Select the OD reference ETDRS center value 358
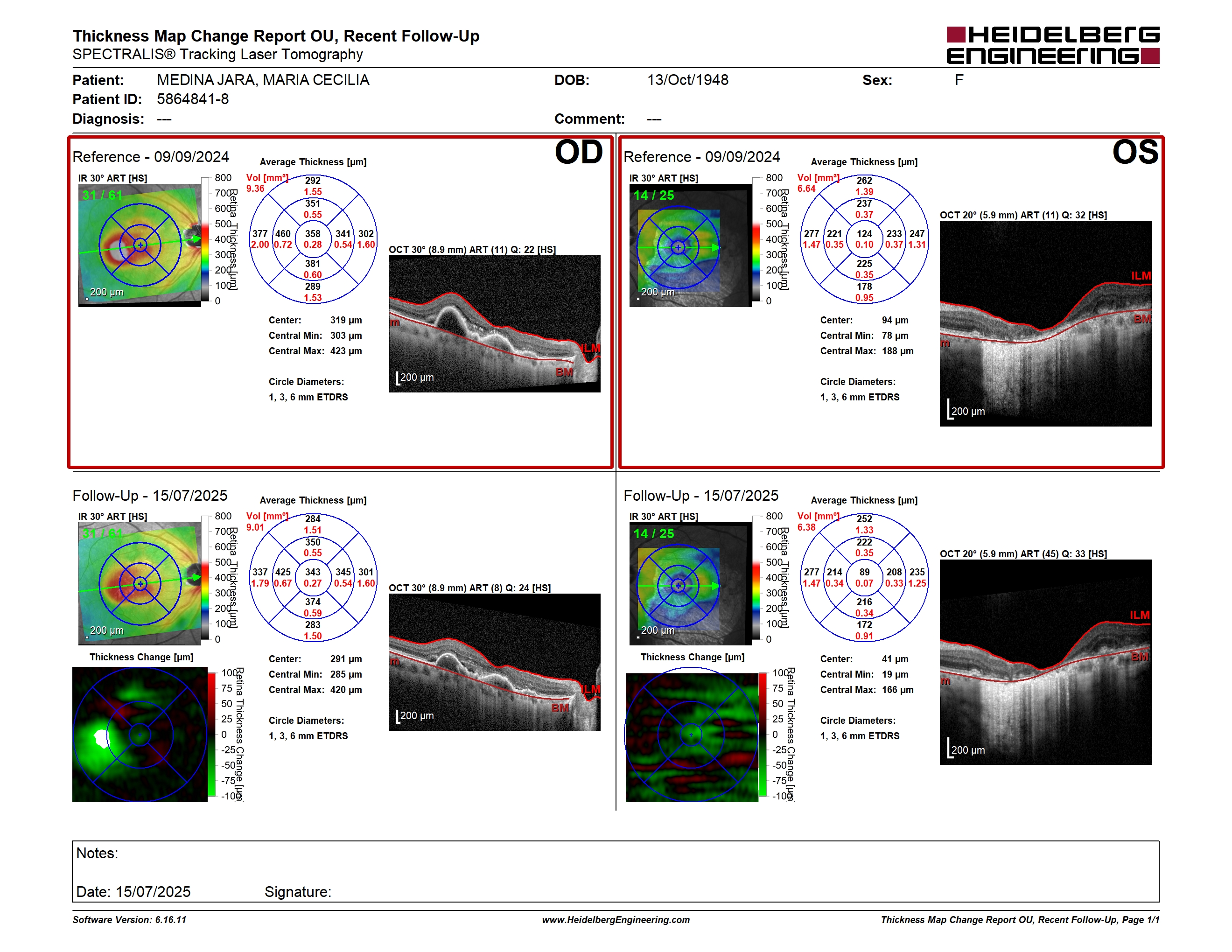 pyautogui.click(x=313, y=233)
